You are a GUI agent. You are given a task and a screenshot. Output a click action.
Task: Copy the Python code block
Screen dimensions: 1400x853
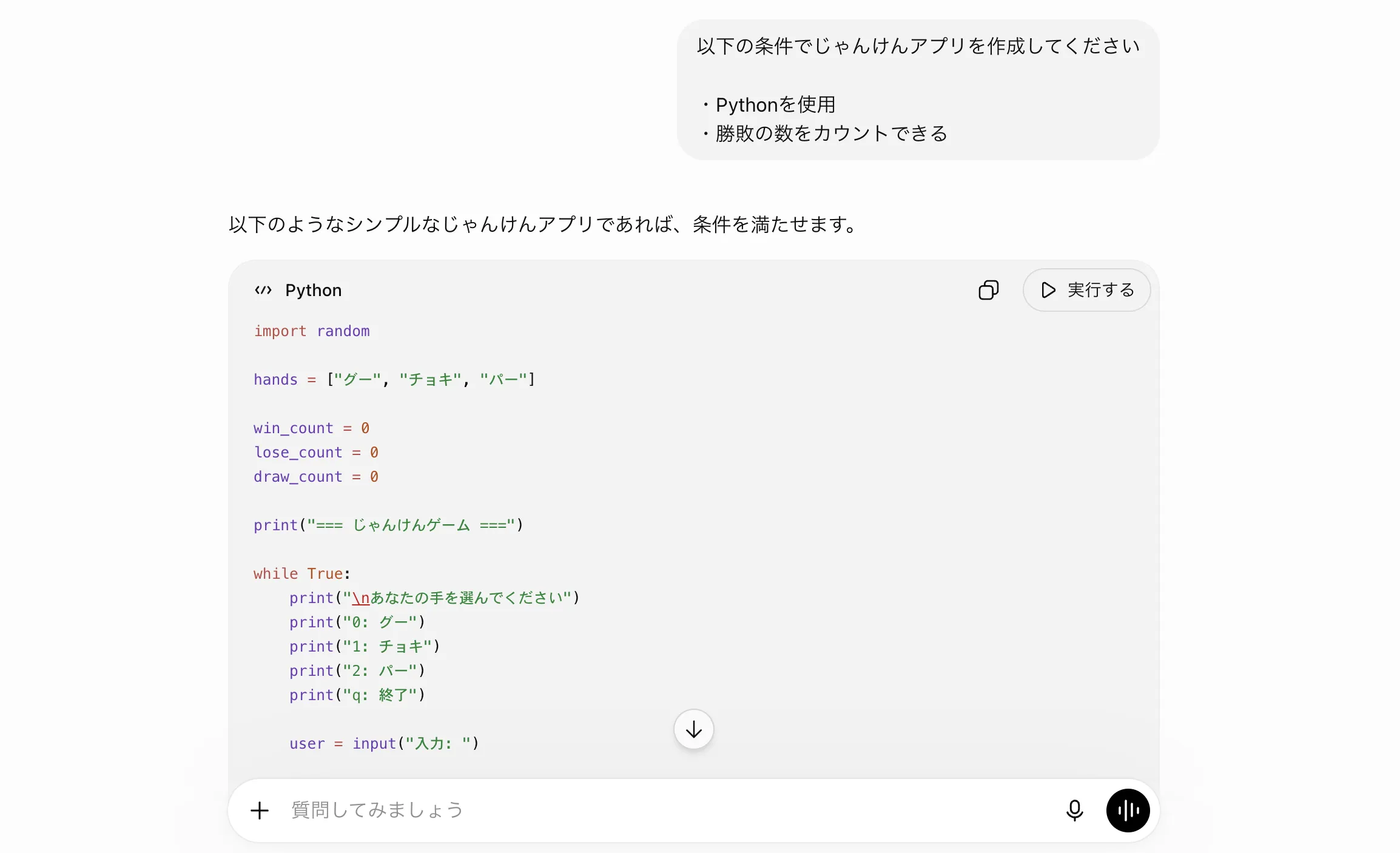click(x=988, y=290)
